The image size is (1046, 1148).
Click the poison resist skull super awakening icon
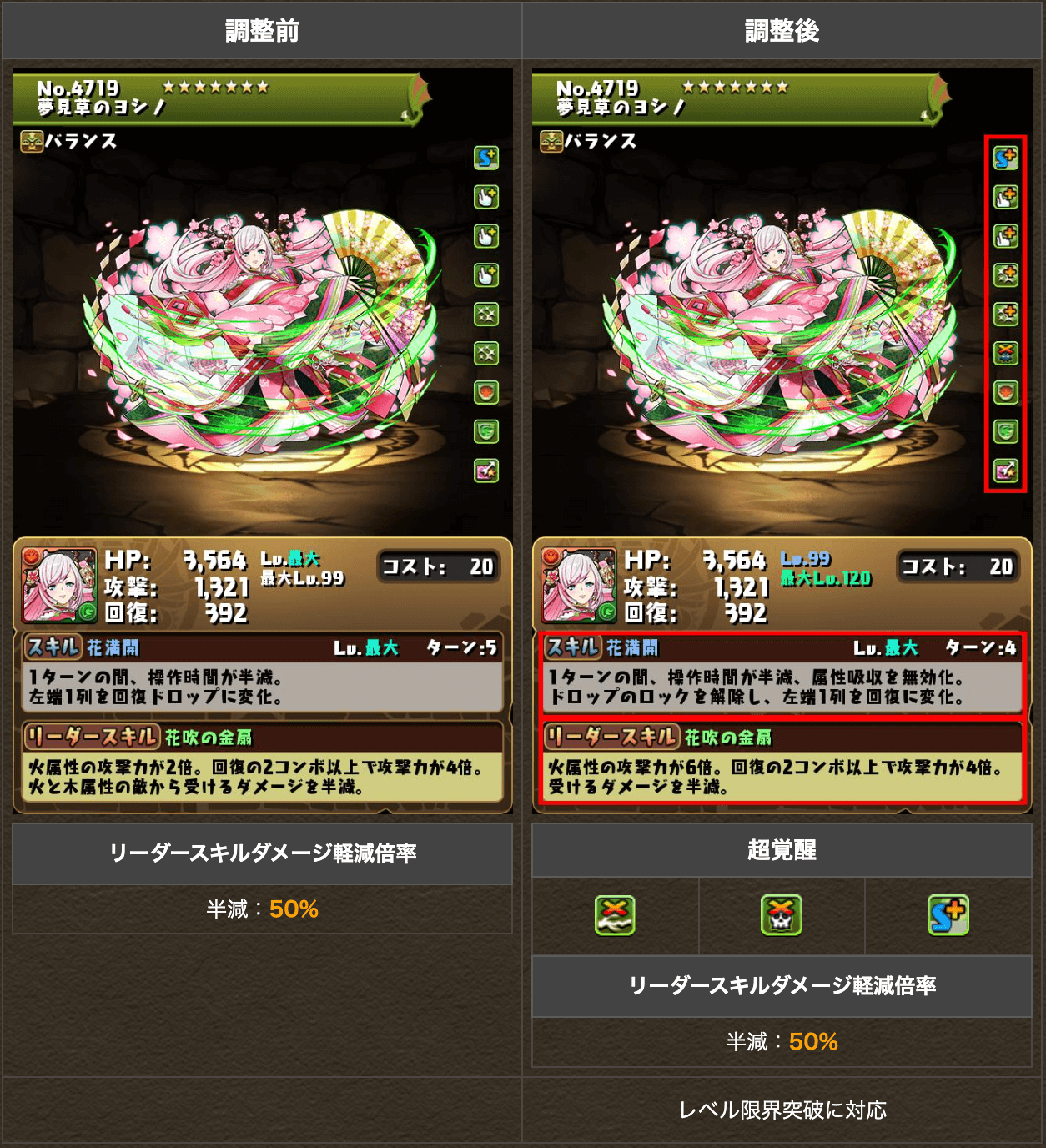click(x=782, y=915)
